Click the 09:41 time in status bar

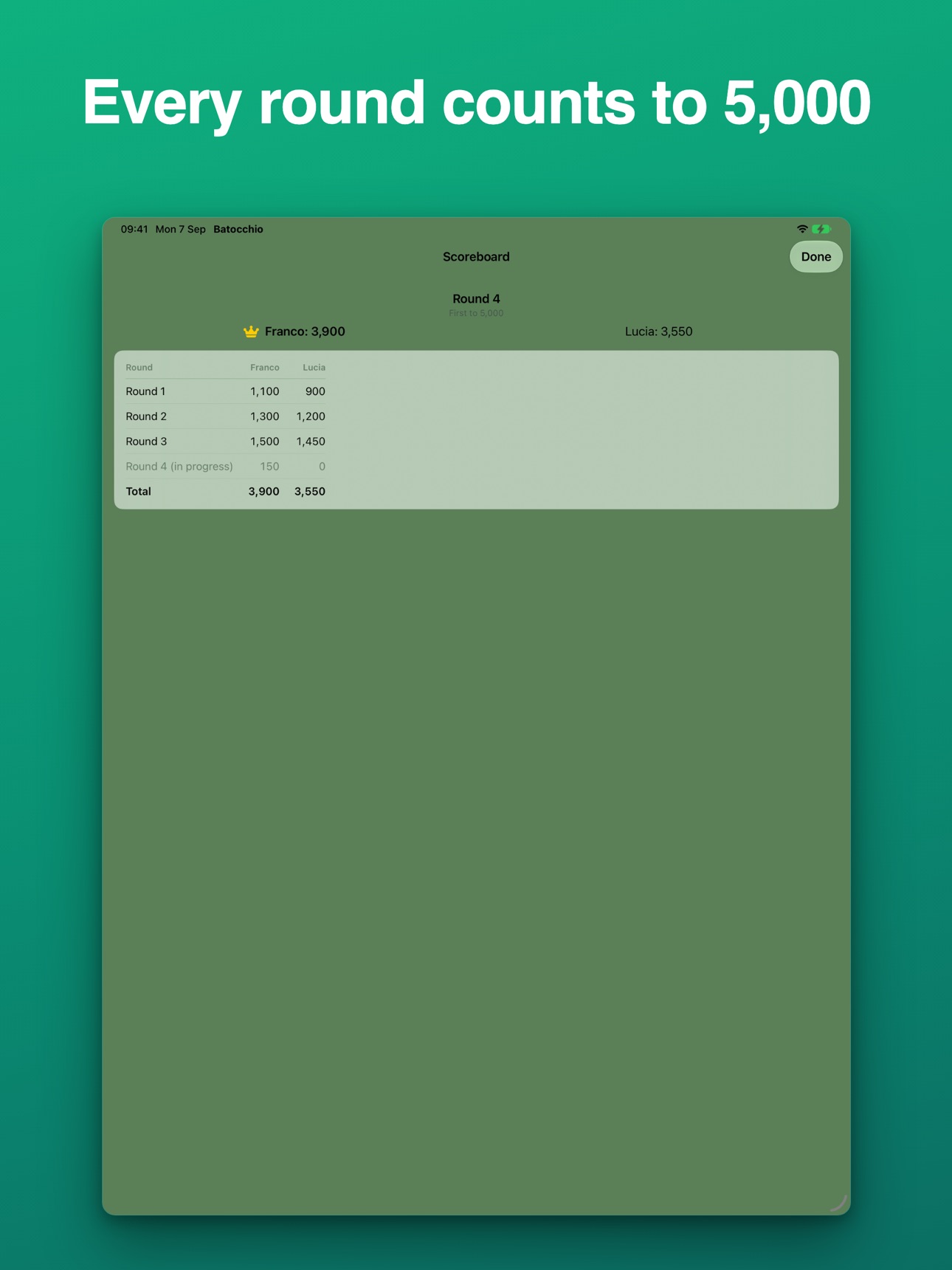(134, 229)
